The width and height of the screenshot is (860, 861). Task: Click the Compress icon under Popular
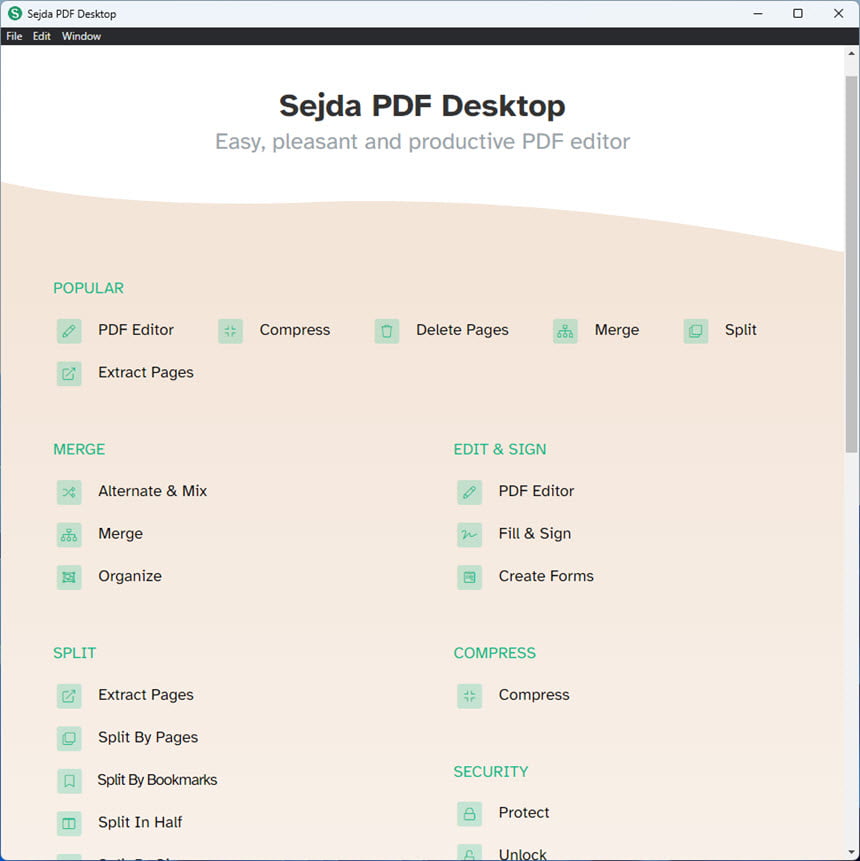230,331
